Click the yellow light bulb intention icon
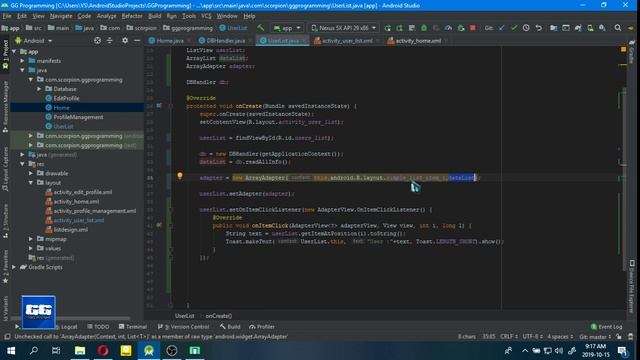 pos(180,176)
